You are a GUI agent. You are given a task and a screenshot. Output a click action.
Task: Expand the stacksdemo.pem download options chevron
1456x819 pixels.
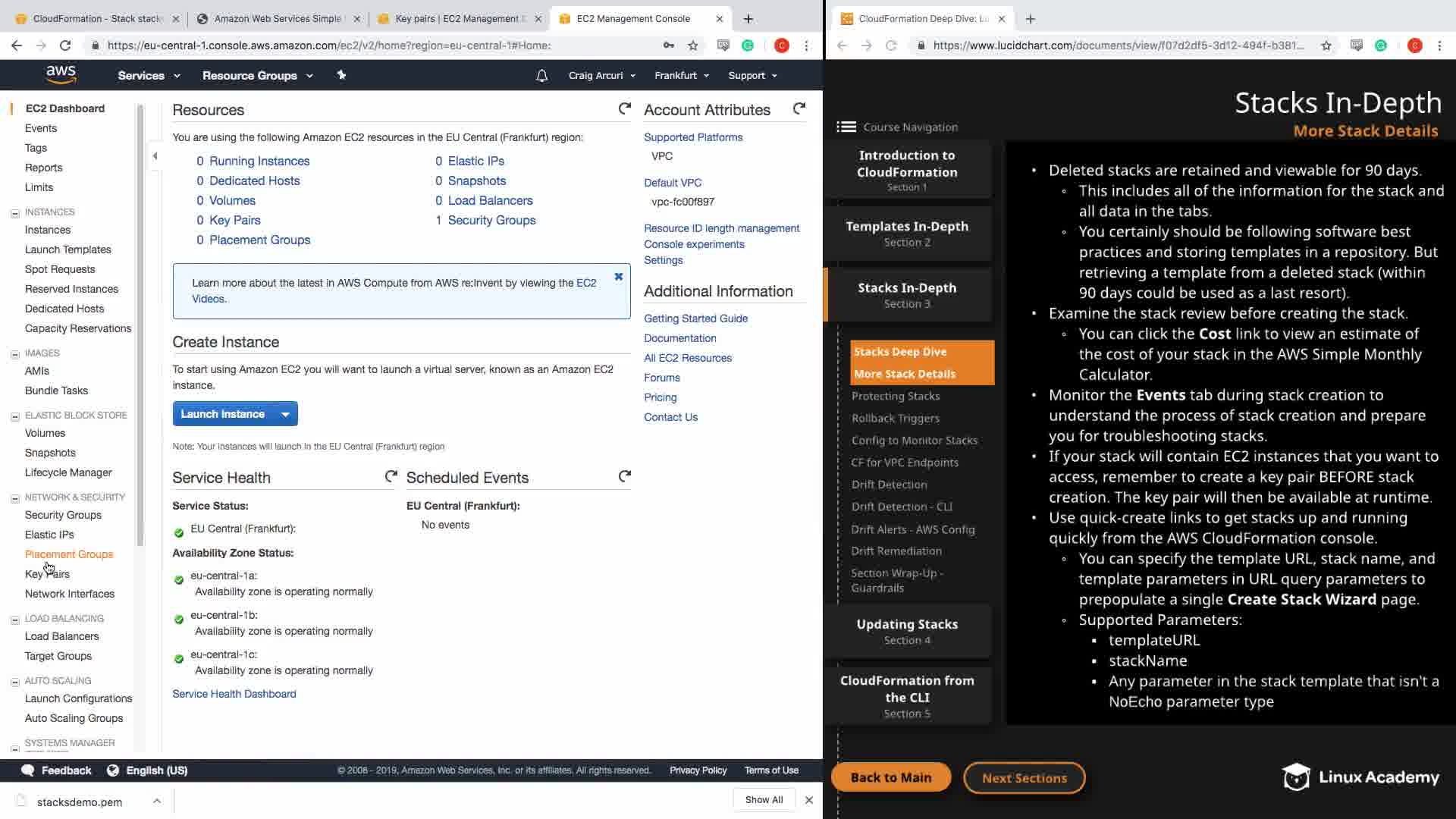click(156, 801)
